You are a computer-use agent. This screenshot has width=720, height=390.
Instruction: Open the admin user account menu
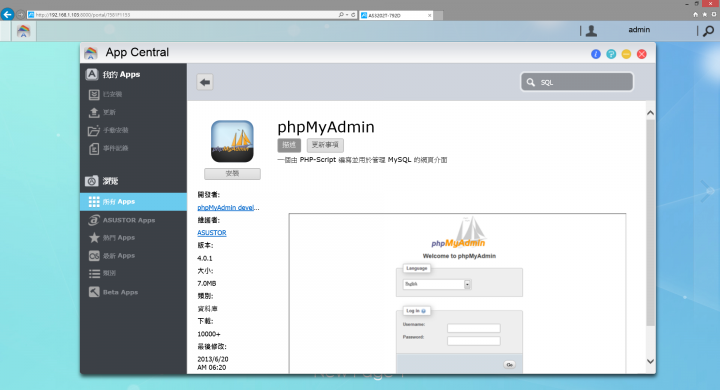click(x=591, y=31)
